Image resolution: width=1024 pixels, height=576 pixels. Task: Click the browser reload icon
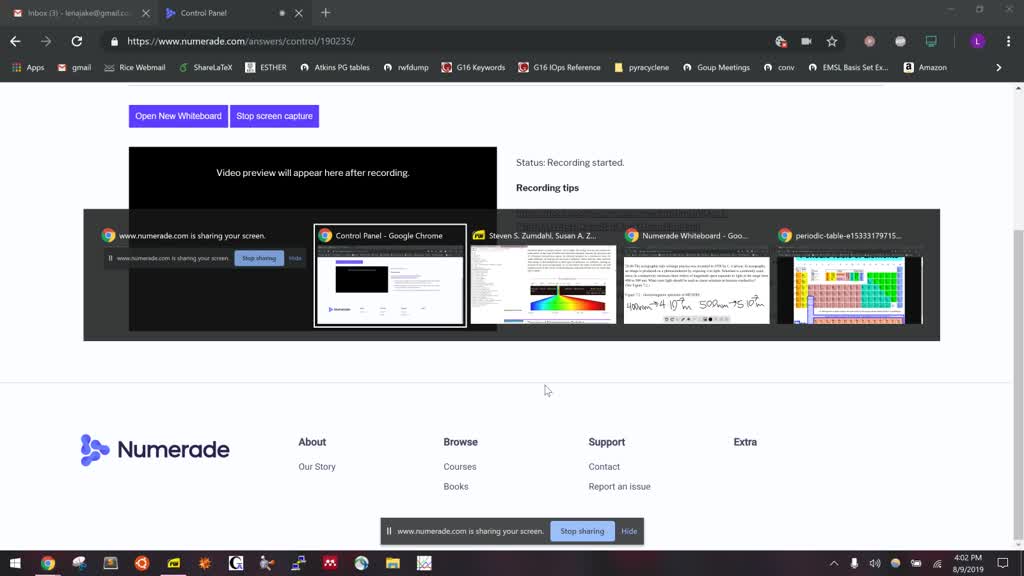pyautogui.click(x=76, y=41)
